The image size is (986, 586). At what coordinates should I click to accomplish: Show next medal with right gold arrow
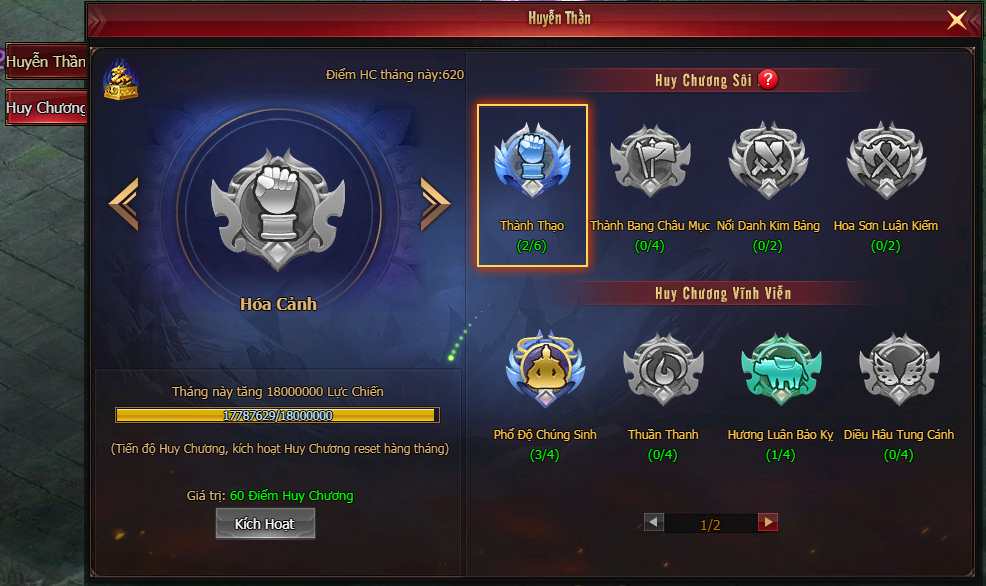pos(435,203)
